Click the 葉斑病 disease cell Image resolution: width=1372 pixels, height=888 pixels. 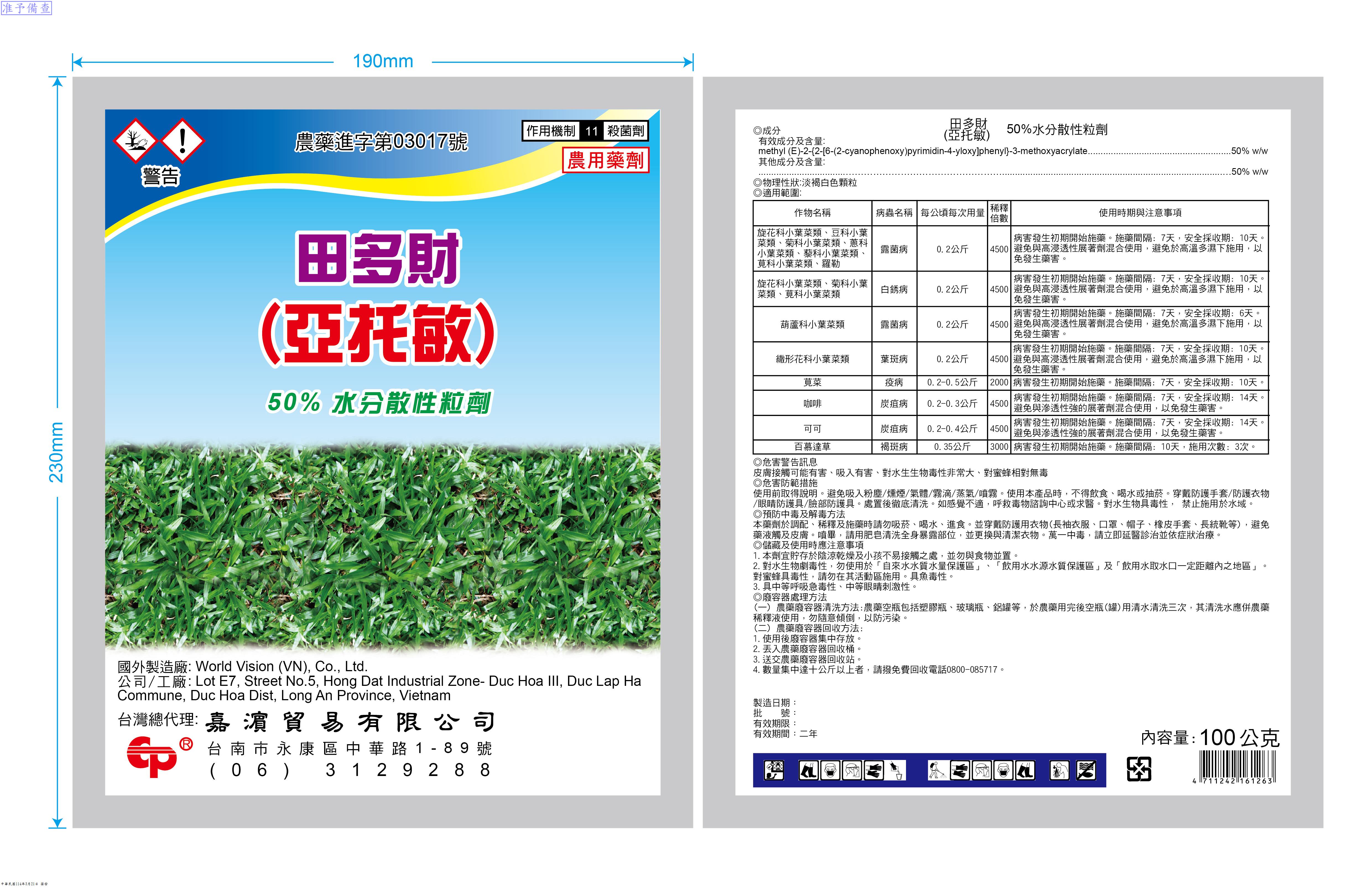(894, 359)
